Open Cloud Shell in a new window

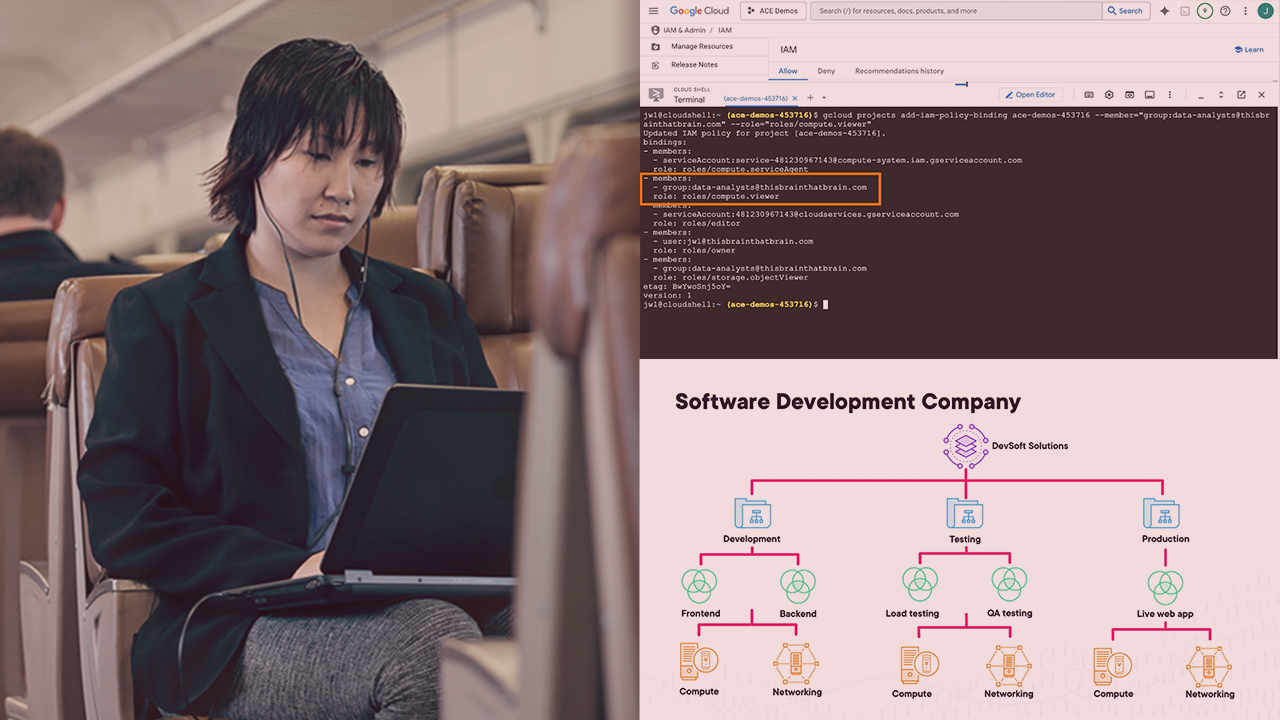1241,95
